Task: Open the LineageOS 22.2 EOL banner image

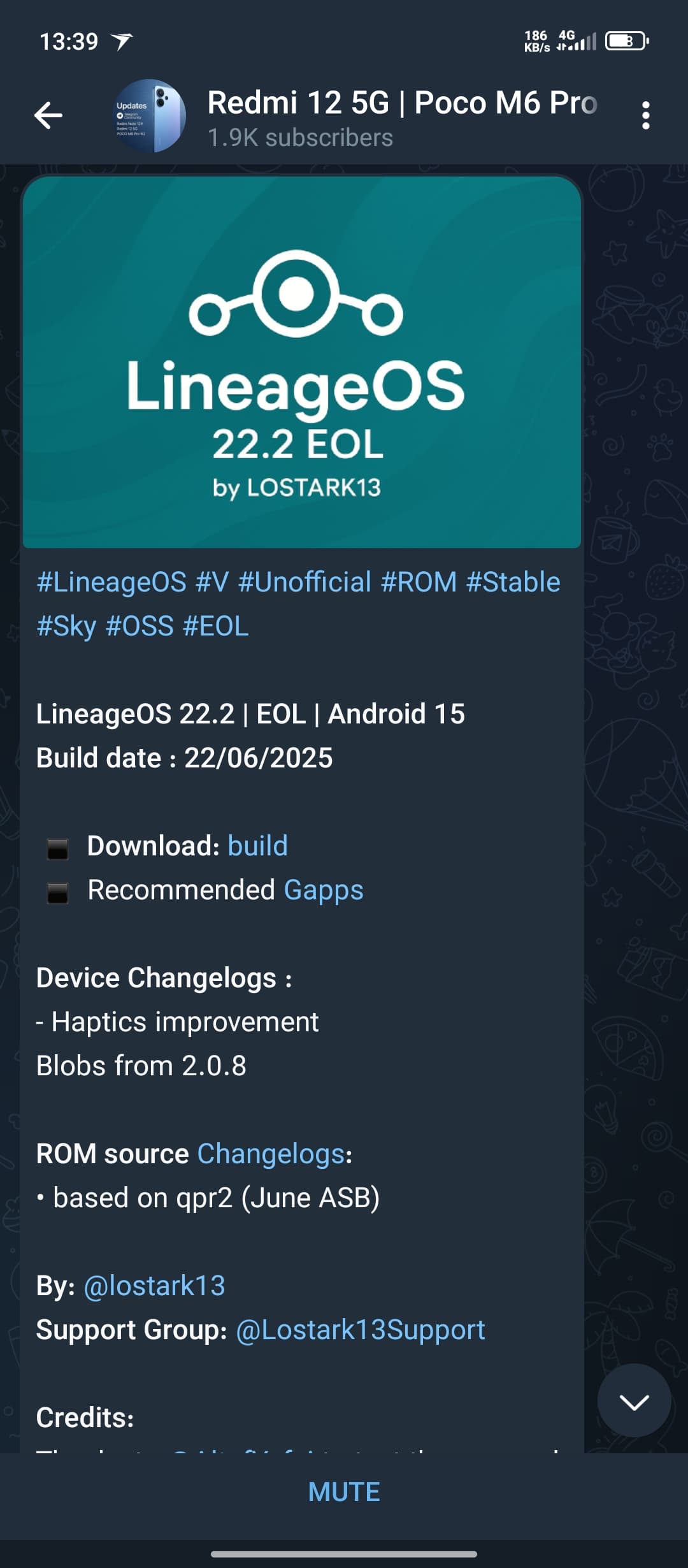Action: [302, 362]
